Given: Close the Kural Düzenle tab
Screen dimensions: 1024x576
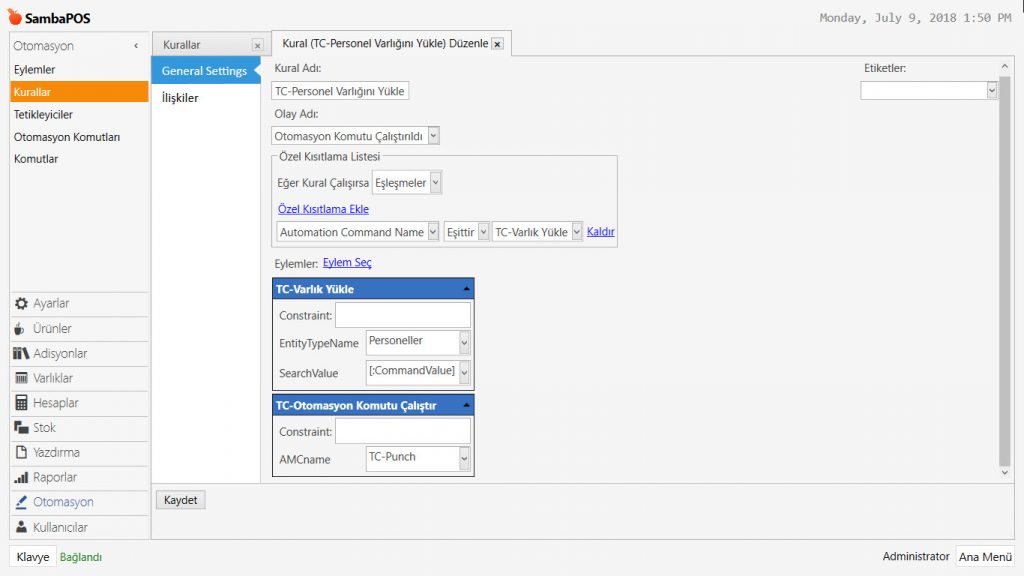Looking at the screenshot, I should [x=497, y=45].
